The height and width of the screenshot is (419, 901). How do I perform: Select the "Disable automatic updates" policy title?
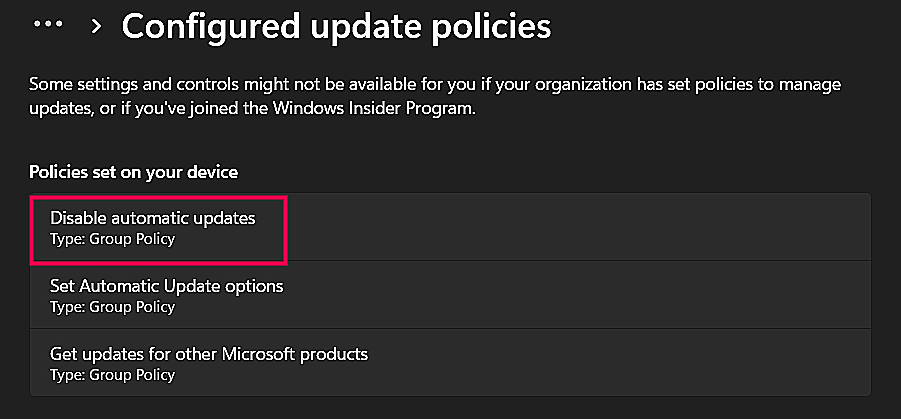pyautogui.click(x=153, y=218)
